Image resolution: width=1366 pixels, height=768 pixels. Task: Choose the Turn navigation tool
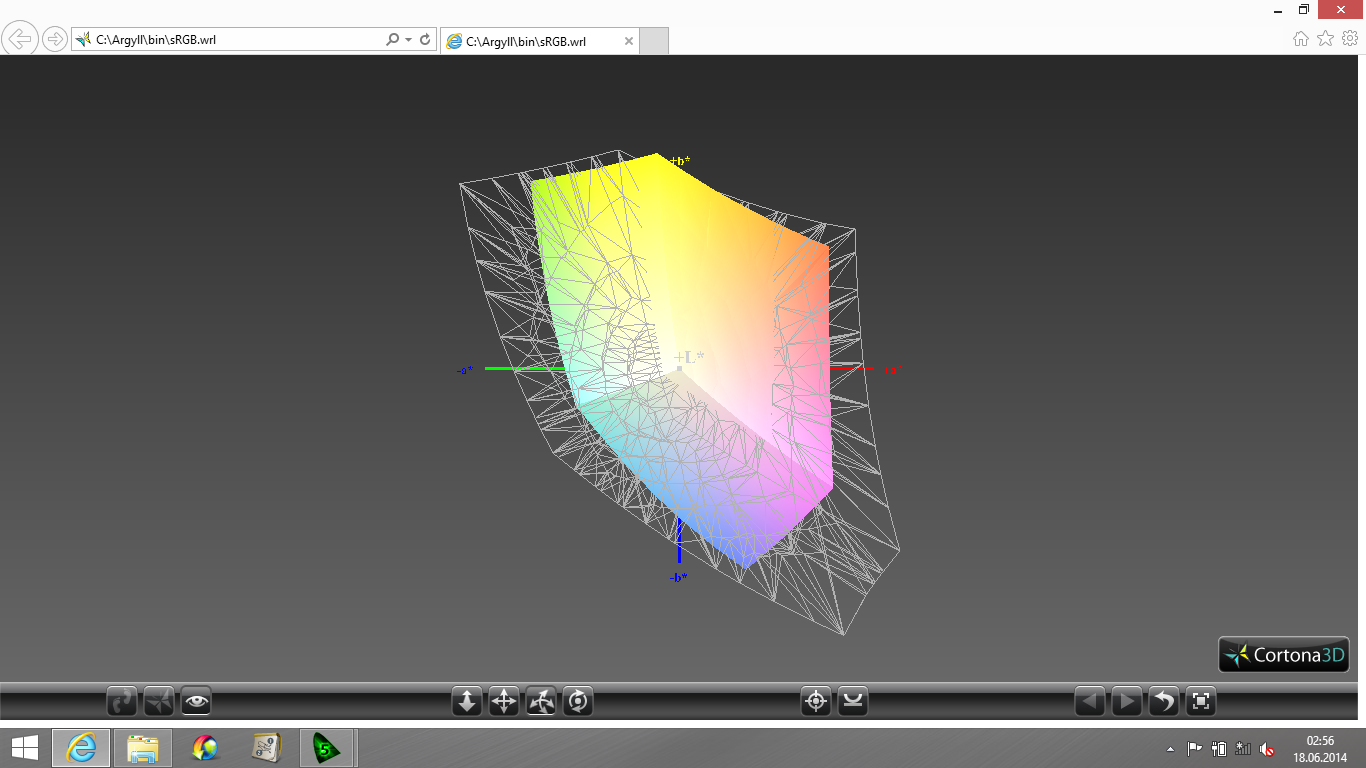click(x=541, y=702)
